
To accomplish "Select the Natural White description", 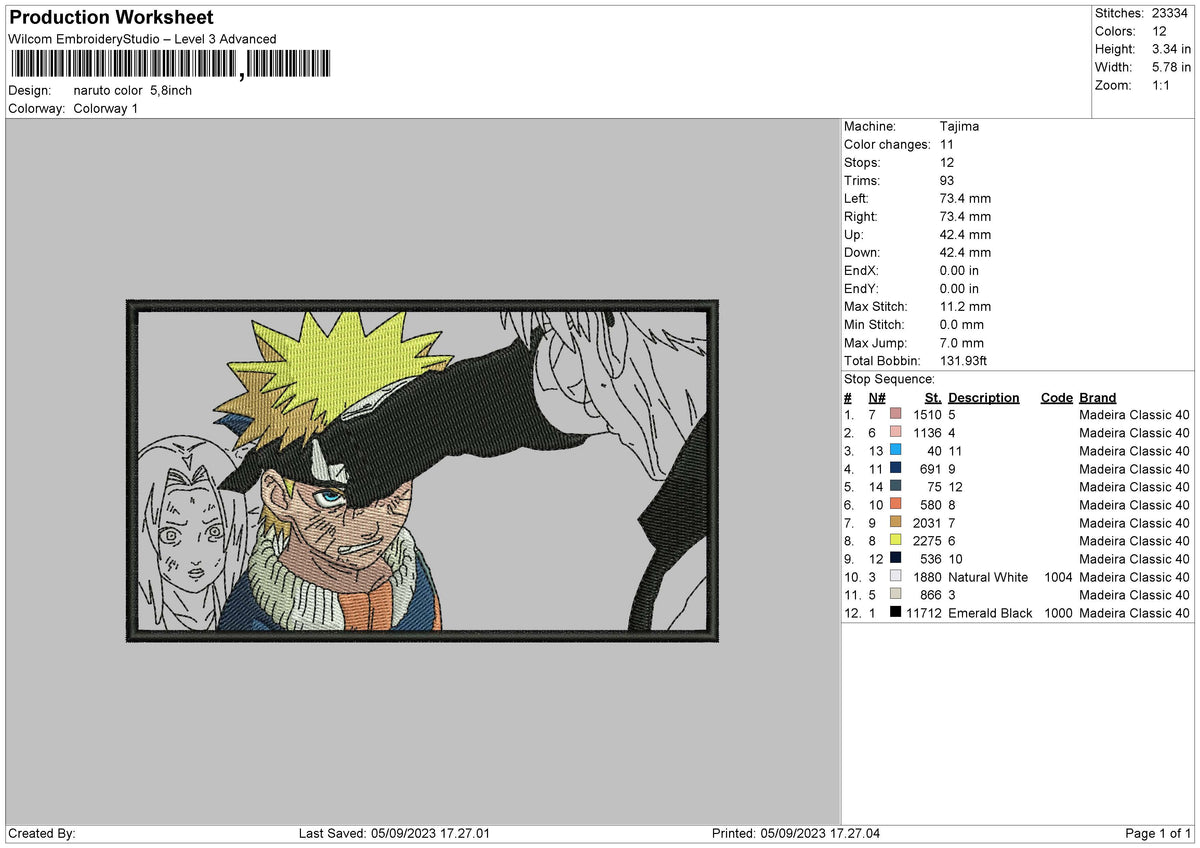I will click(988, 577).
